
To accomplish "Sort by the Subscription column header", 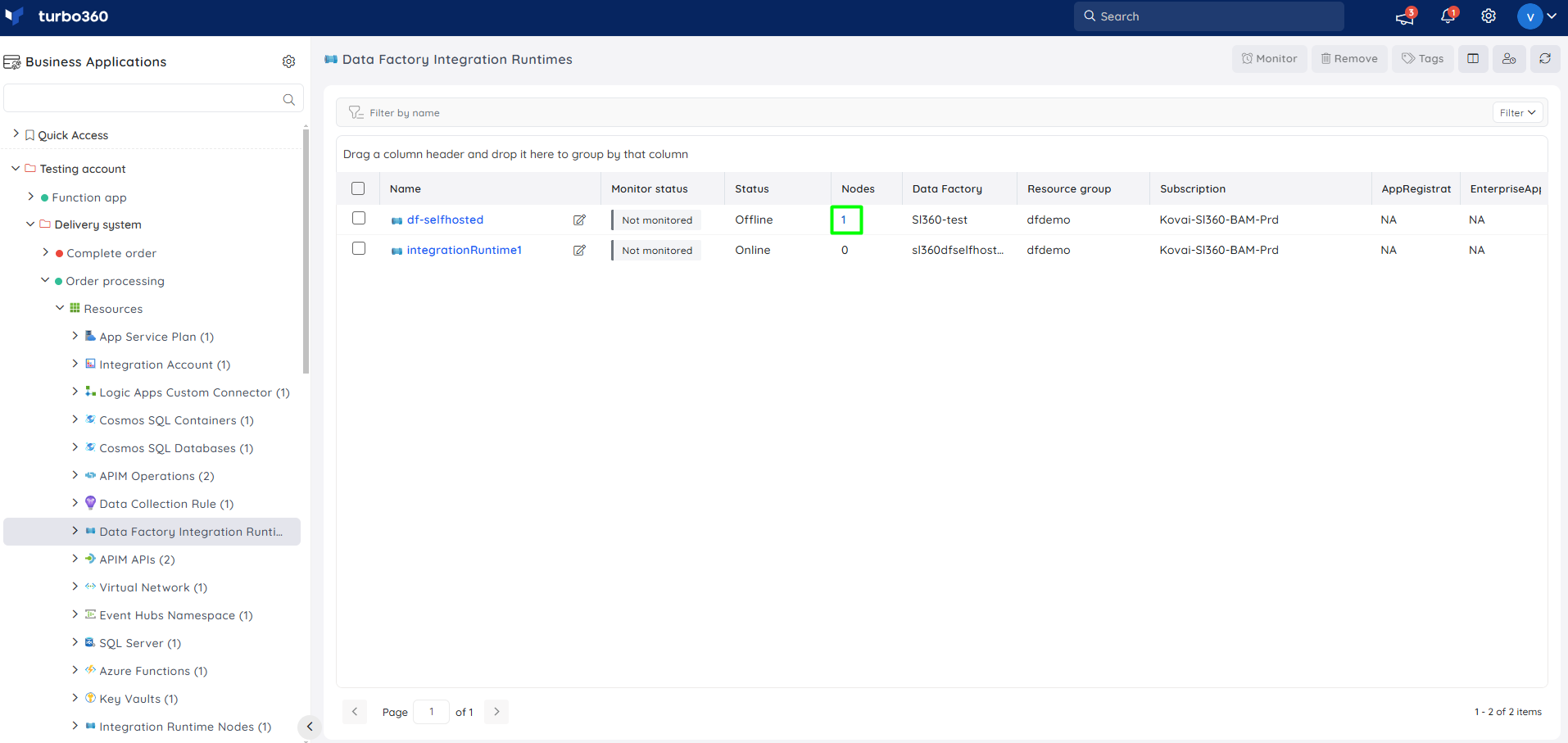I will 1193,188.
